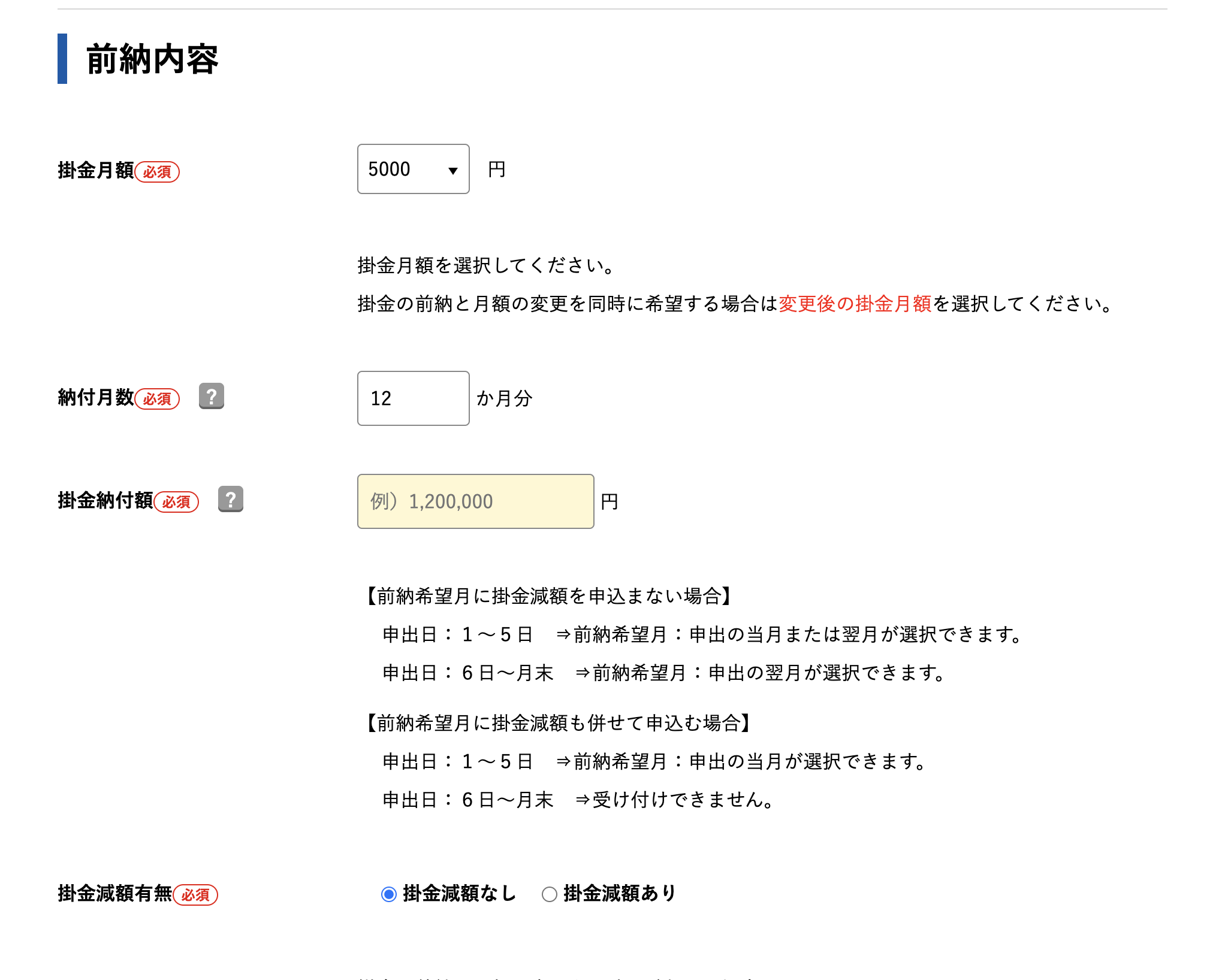
Task: Click the dropdown arrow in 掛金月額 select
Action: click(x=453, y=171)
